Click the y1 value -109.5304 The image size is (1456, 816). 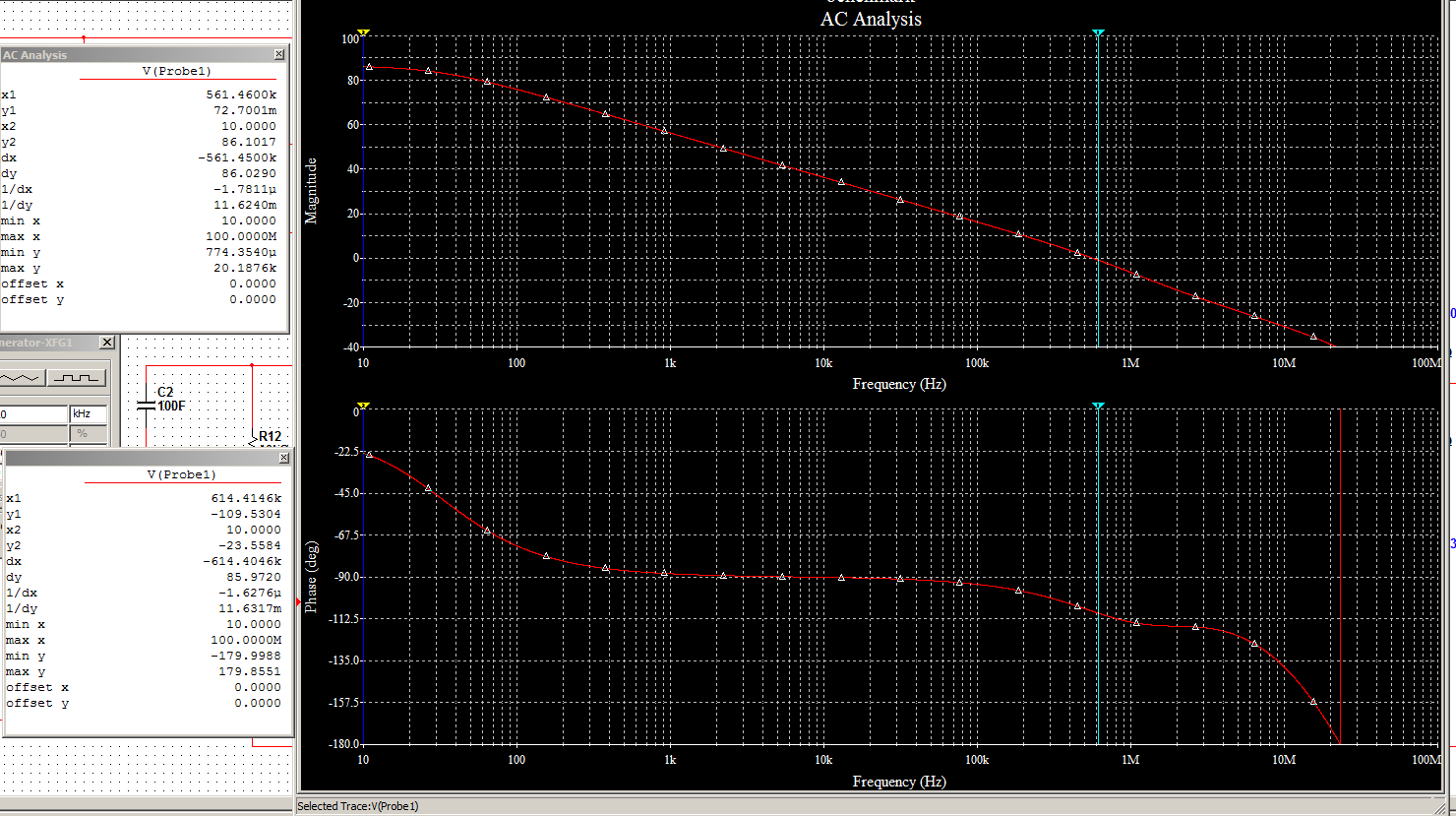(x=246, y=514)
